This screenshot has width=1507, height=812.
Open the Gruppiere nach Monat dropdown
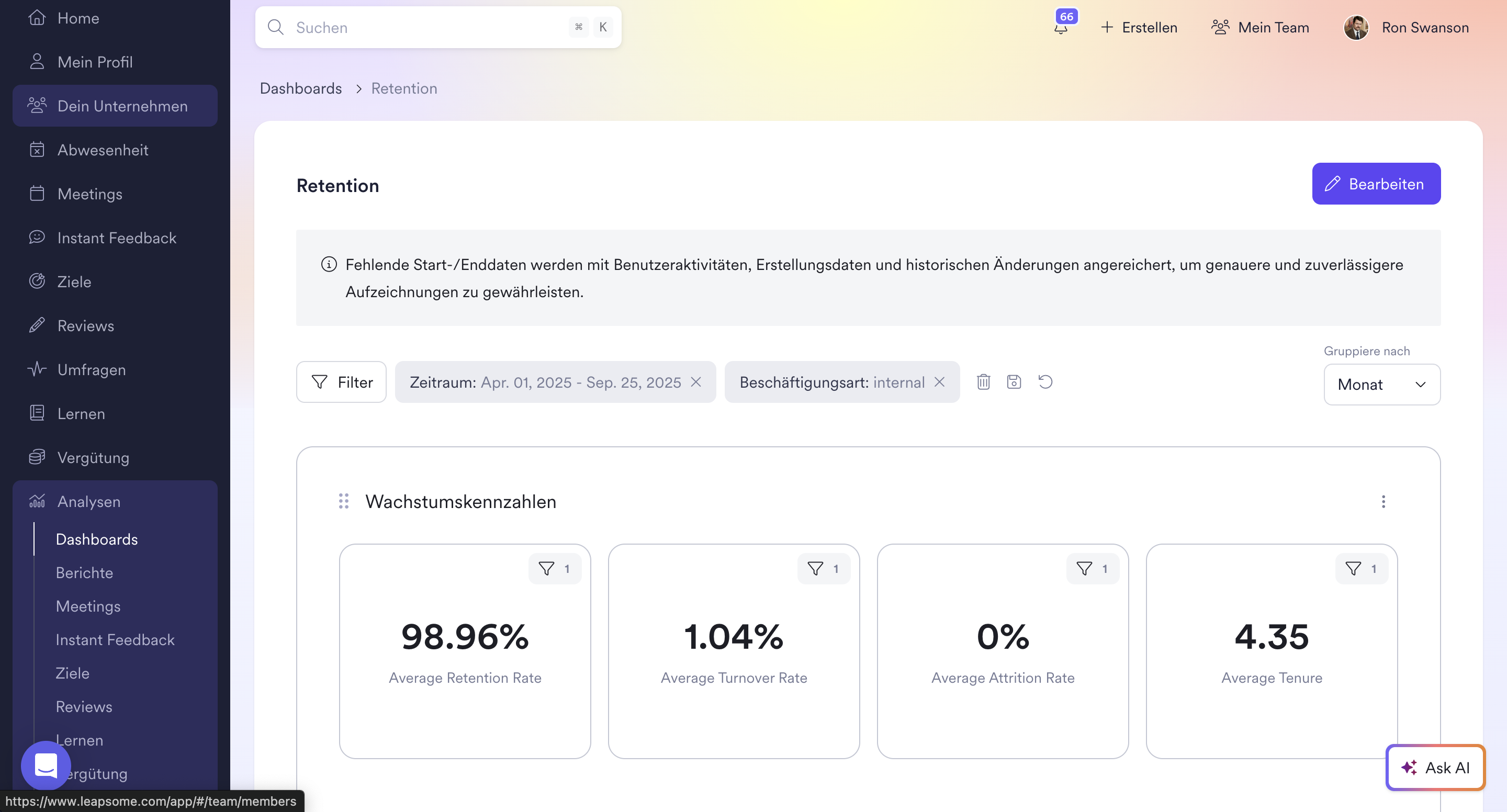click(1381, 385)
